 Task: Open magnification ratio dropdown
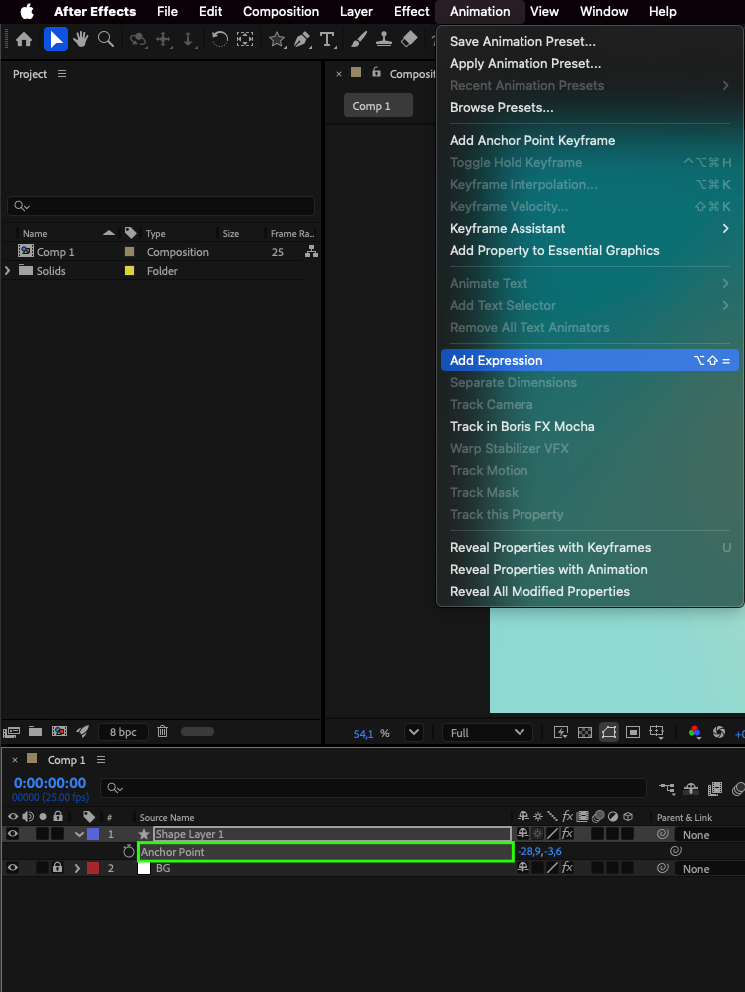pos(414,732)
